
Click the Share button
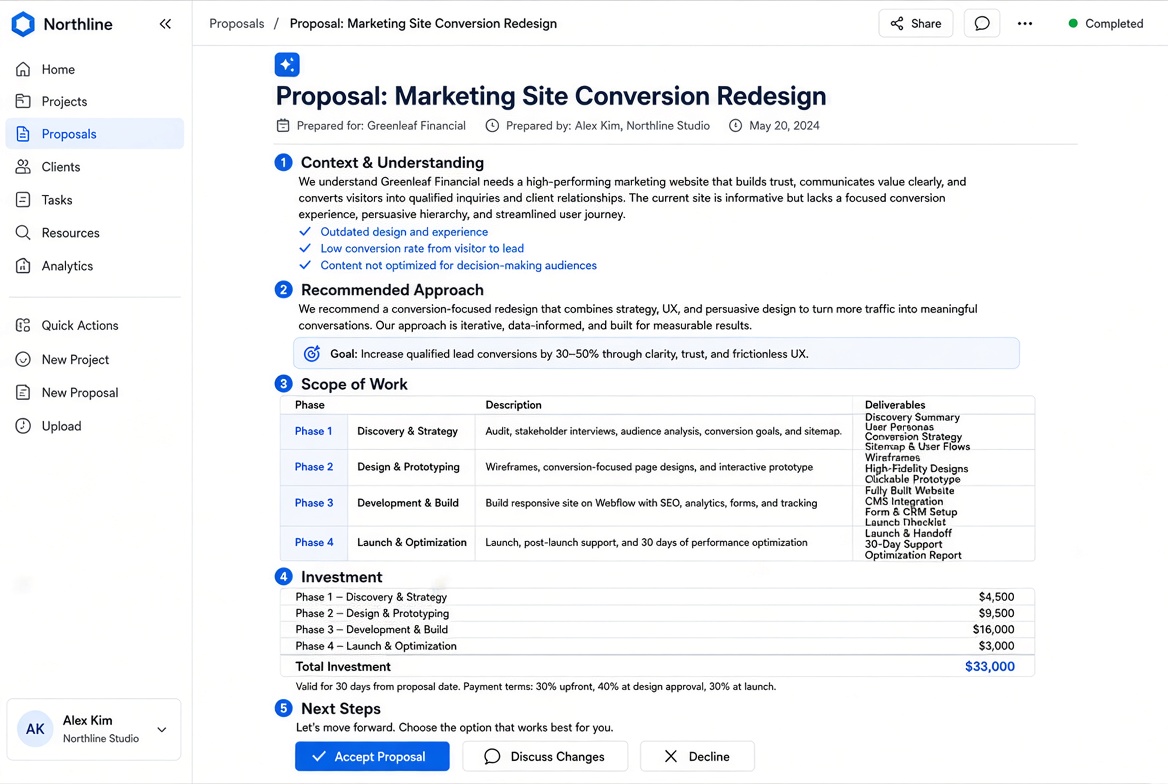point(915,24)
